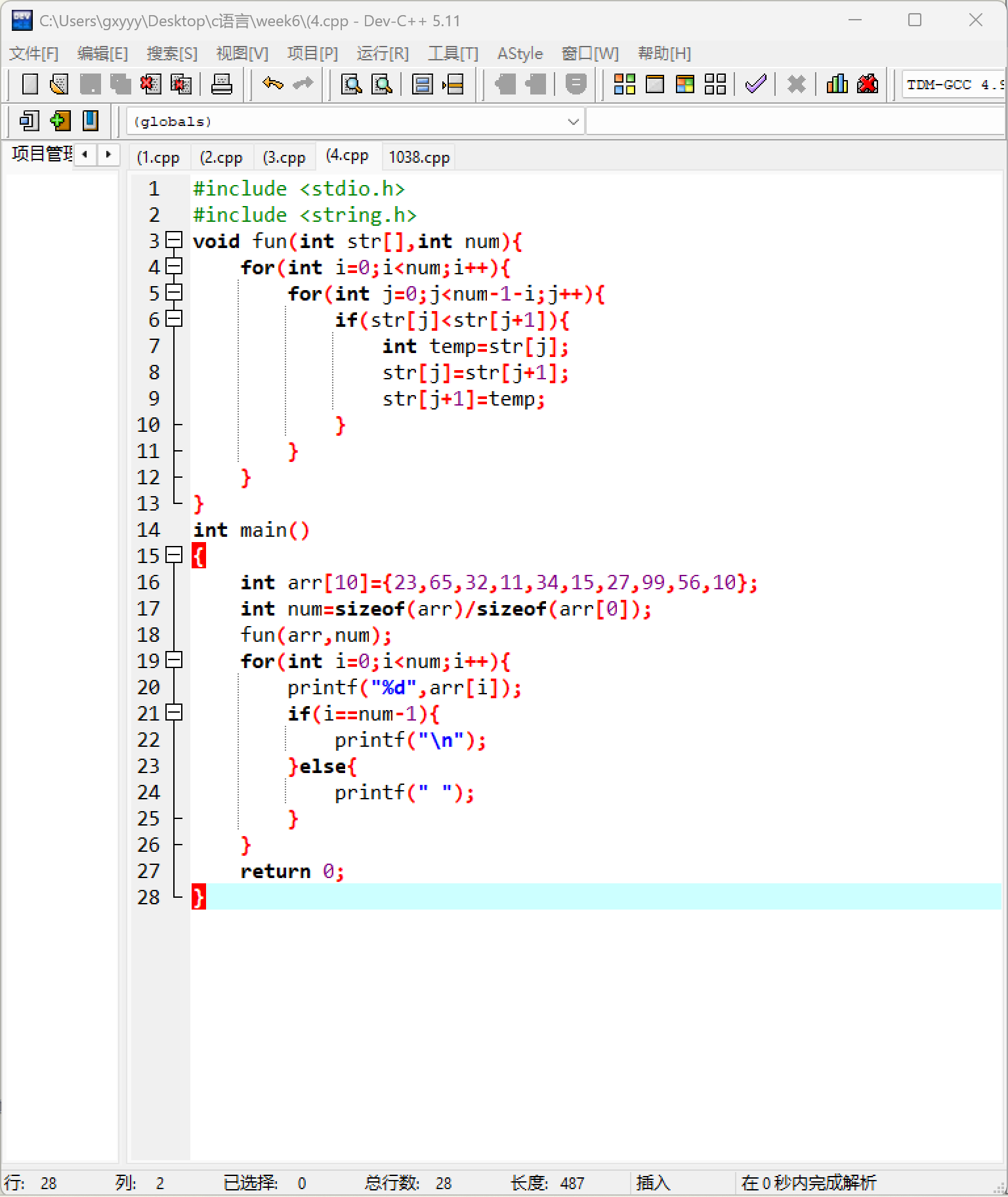This screenshot has width=1008, height=1197.
Task: Click the code line return 0;
Action: [292, 871]
